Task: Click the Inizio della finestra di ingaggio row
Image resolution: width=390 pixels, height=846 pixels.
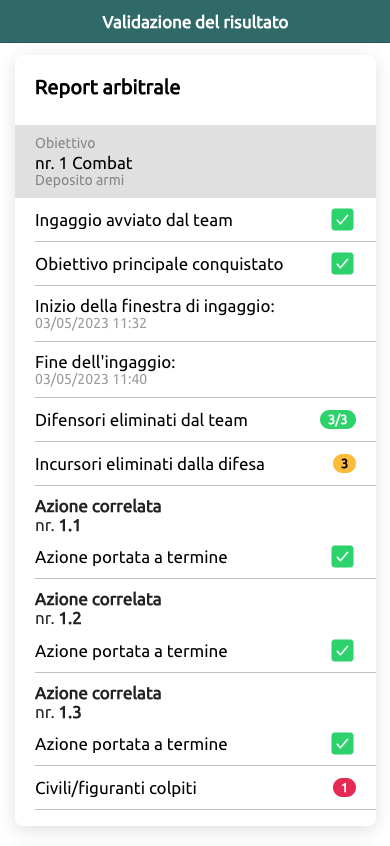Action: coord(195,315)
